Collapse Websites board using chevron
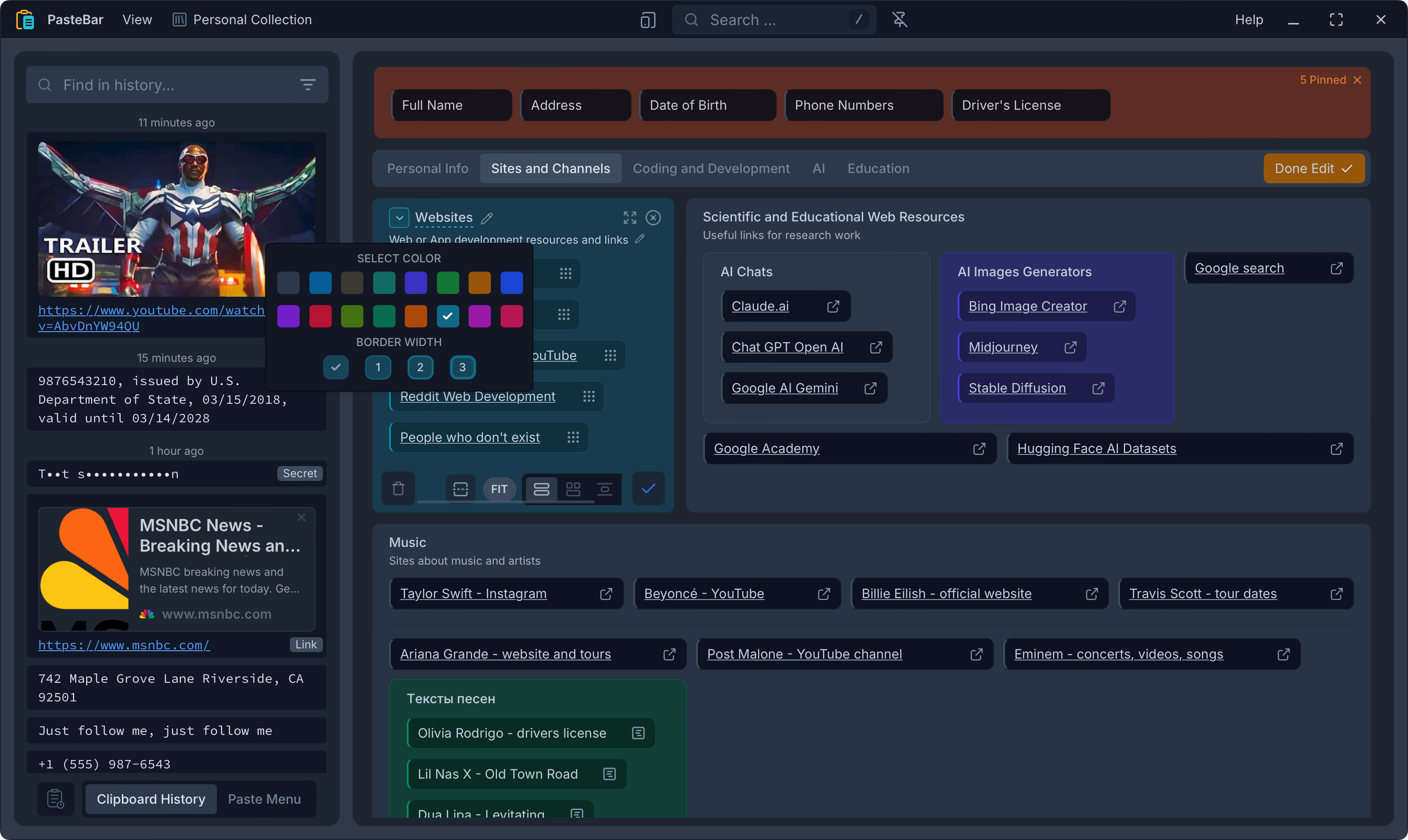Image resolution: width=1408 pixels, height=840 pixels. [399, 218]
